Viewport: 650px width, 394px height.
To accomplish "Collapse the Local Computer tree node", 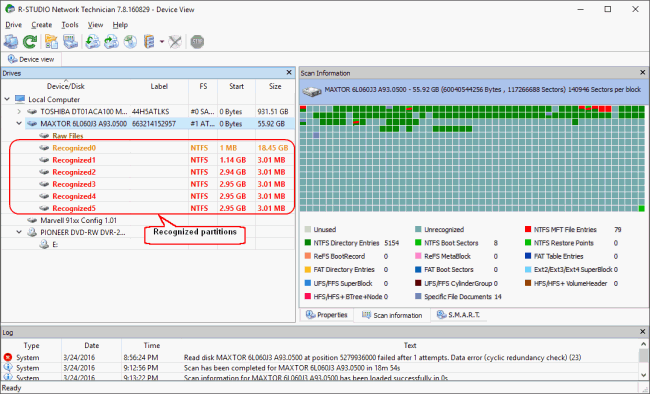I will (x=7, y=100).
